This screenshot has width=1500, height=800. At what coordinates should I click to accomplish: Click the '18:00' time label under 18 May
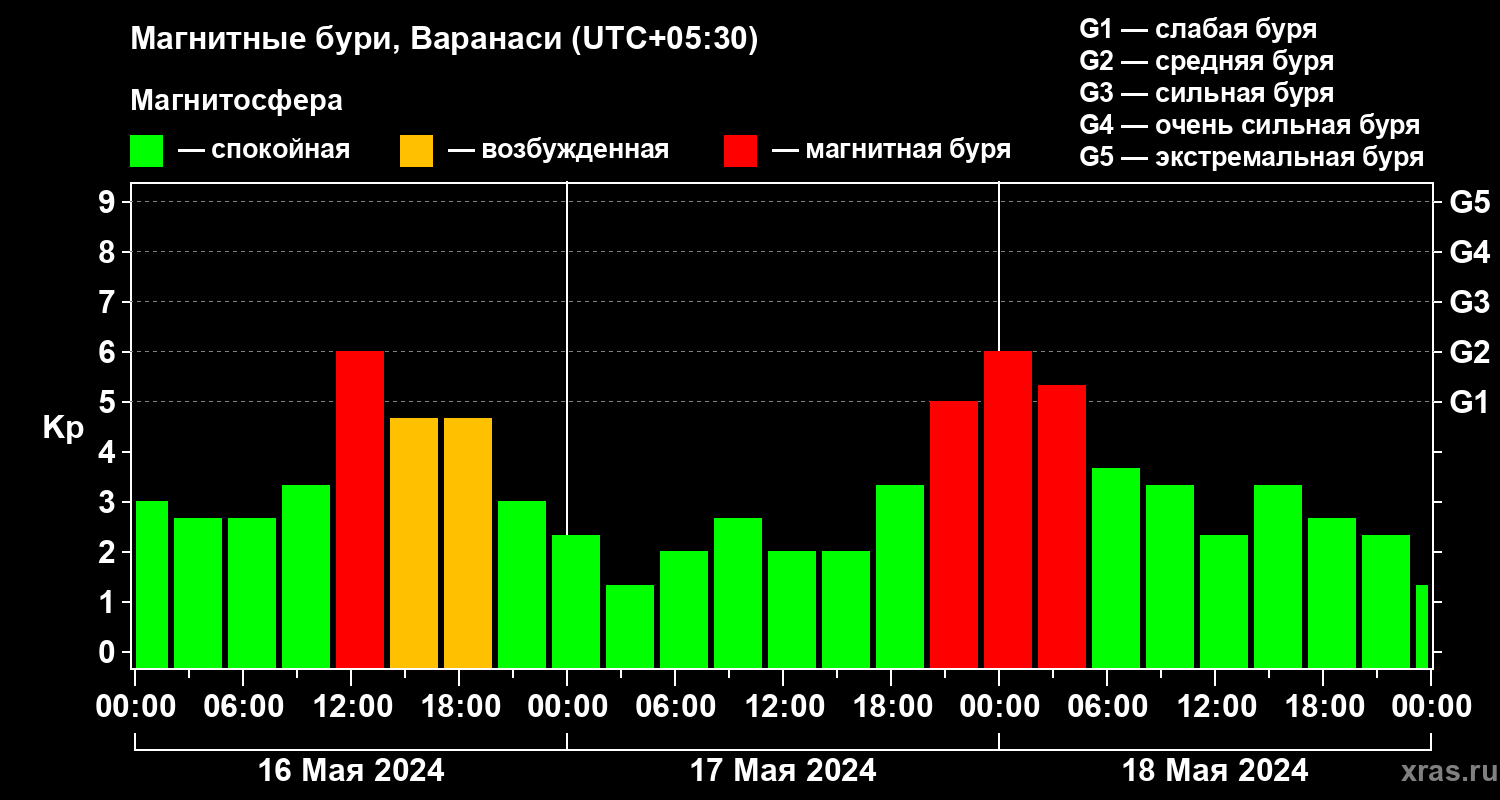1323,706
